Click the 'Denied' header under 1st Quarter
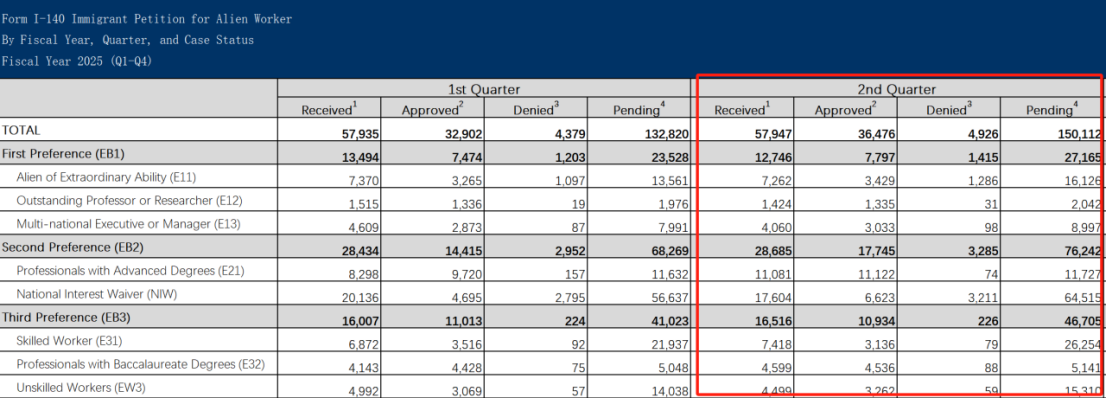 pos(535,109)
